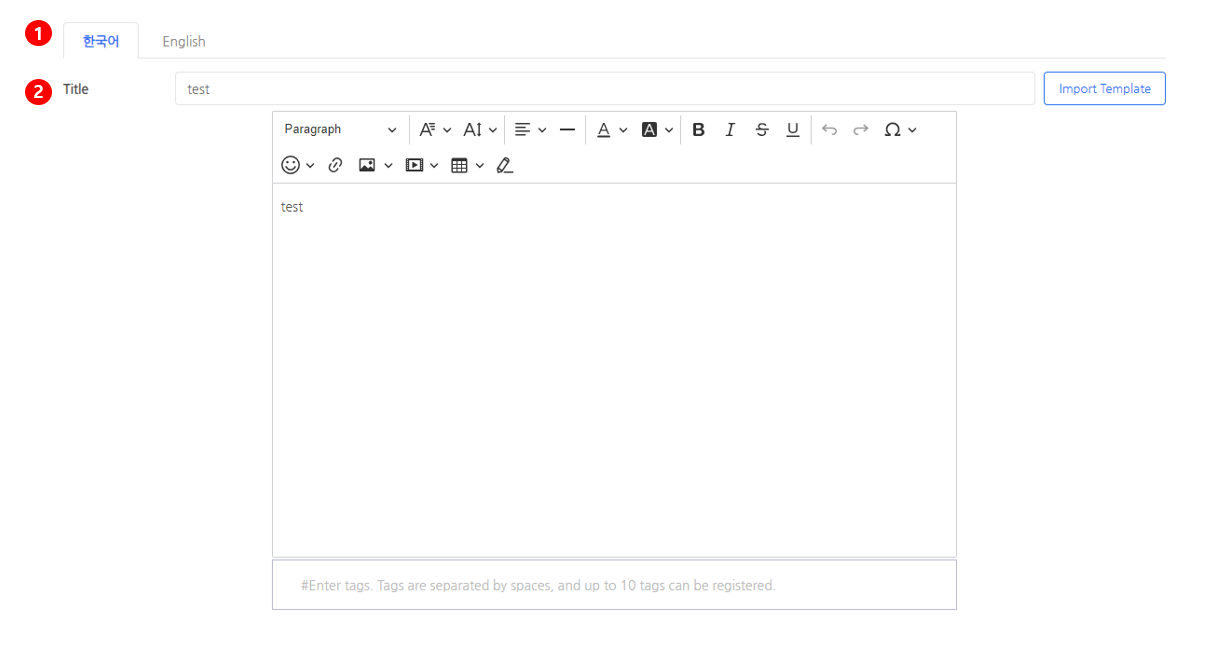Click the tags input field
Screen dimensions: 1206x645
pyautogui.click(x=614, y=585)
